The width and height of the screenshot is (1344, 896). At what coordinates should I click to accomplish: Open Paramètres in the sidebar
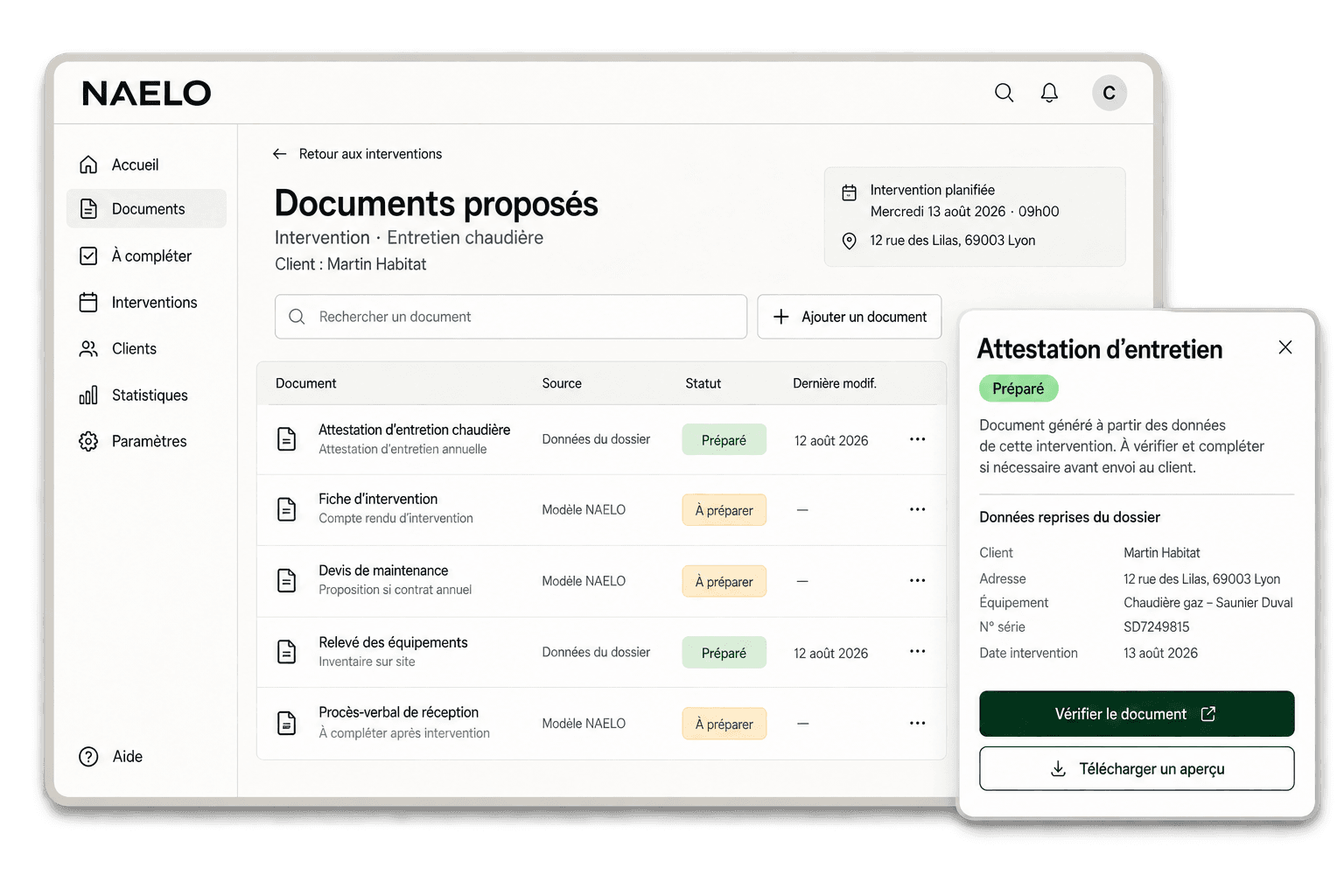point(146,441)
